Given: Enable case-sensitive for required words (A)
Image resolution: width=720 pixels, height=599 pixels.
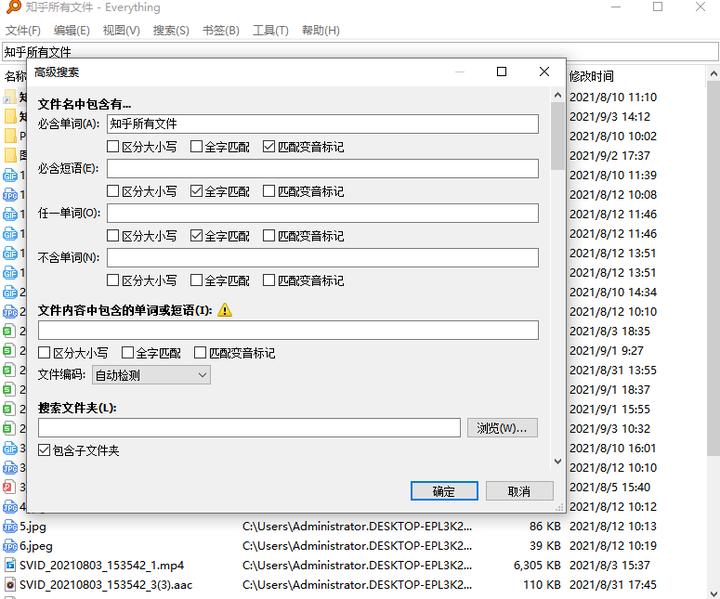Looking at the screenshot, I should click(x=113, y=147).
